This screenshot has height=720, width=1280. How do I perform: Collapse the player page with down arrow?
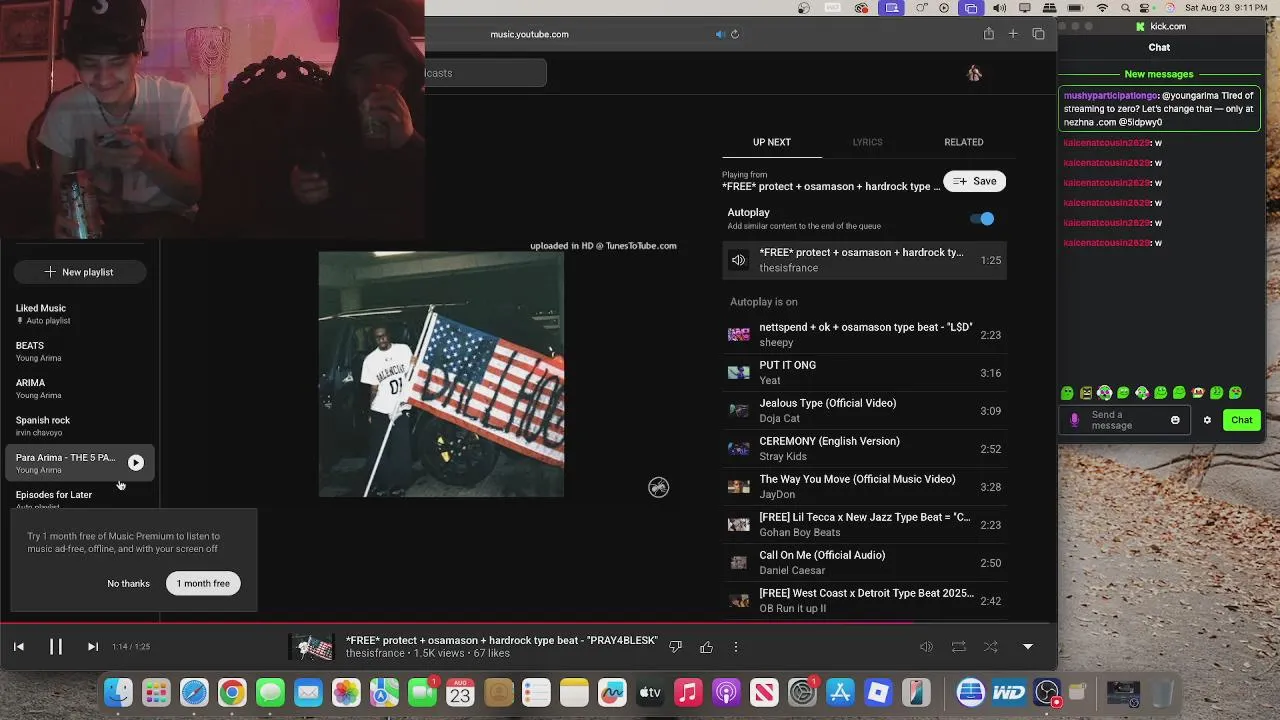point(1028,647)
